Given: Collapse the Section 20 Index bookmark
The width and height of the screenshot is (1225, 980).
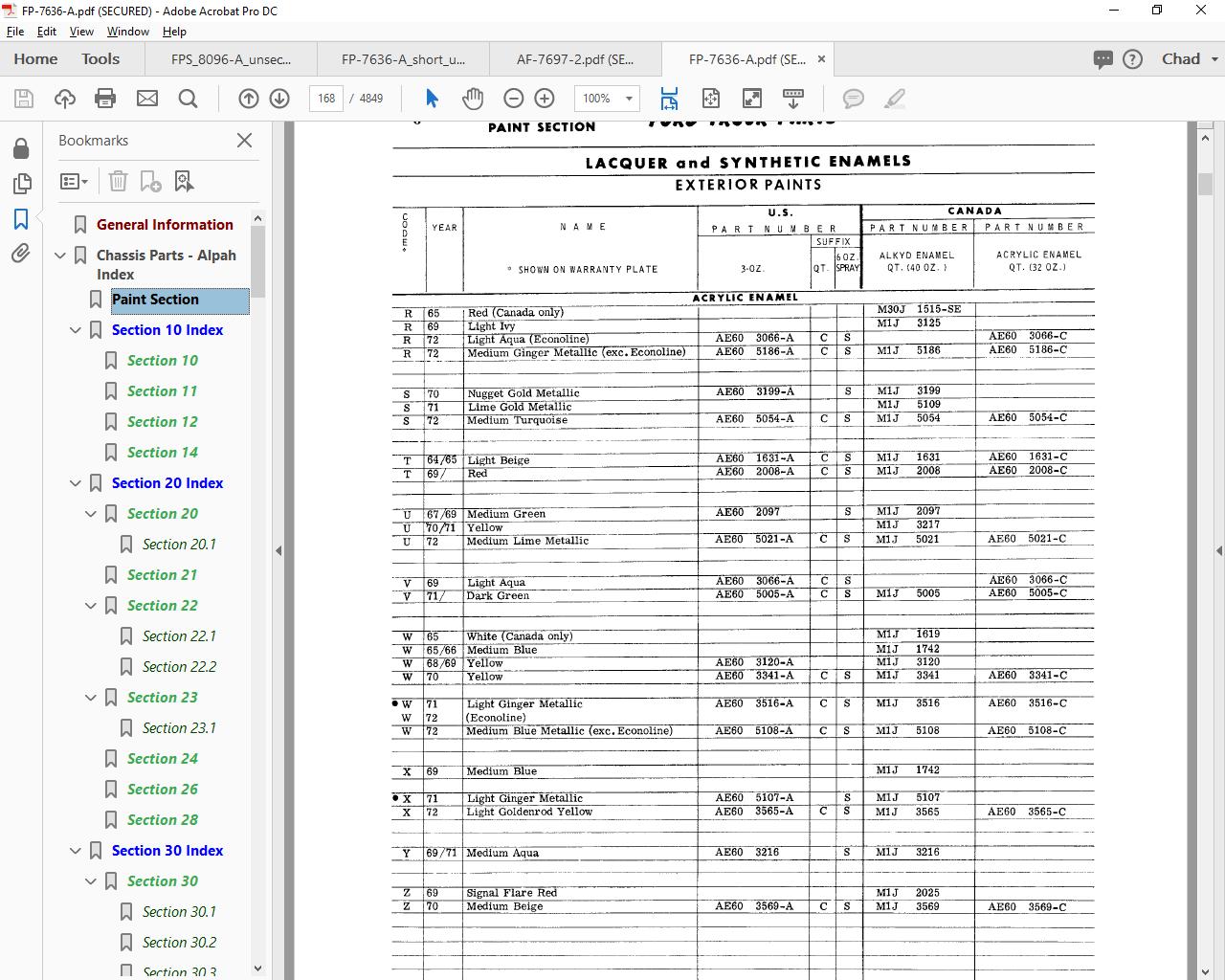Looking at the screenshot, I should (x=76, y=483).
